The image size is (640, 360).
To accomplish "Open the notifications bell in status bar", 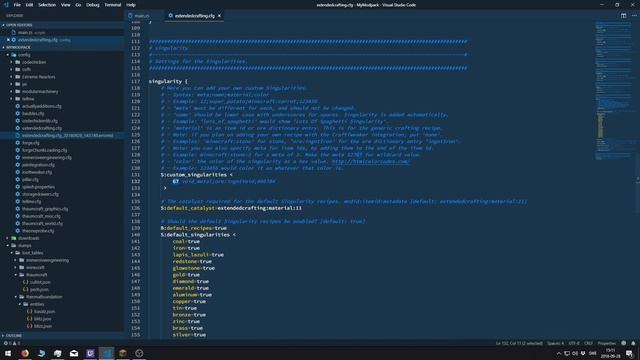I will [x=633, y=343].
